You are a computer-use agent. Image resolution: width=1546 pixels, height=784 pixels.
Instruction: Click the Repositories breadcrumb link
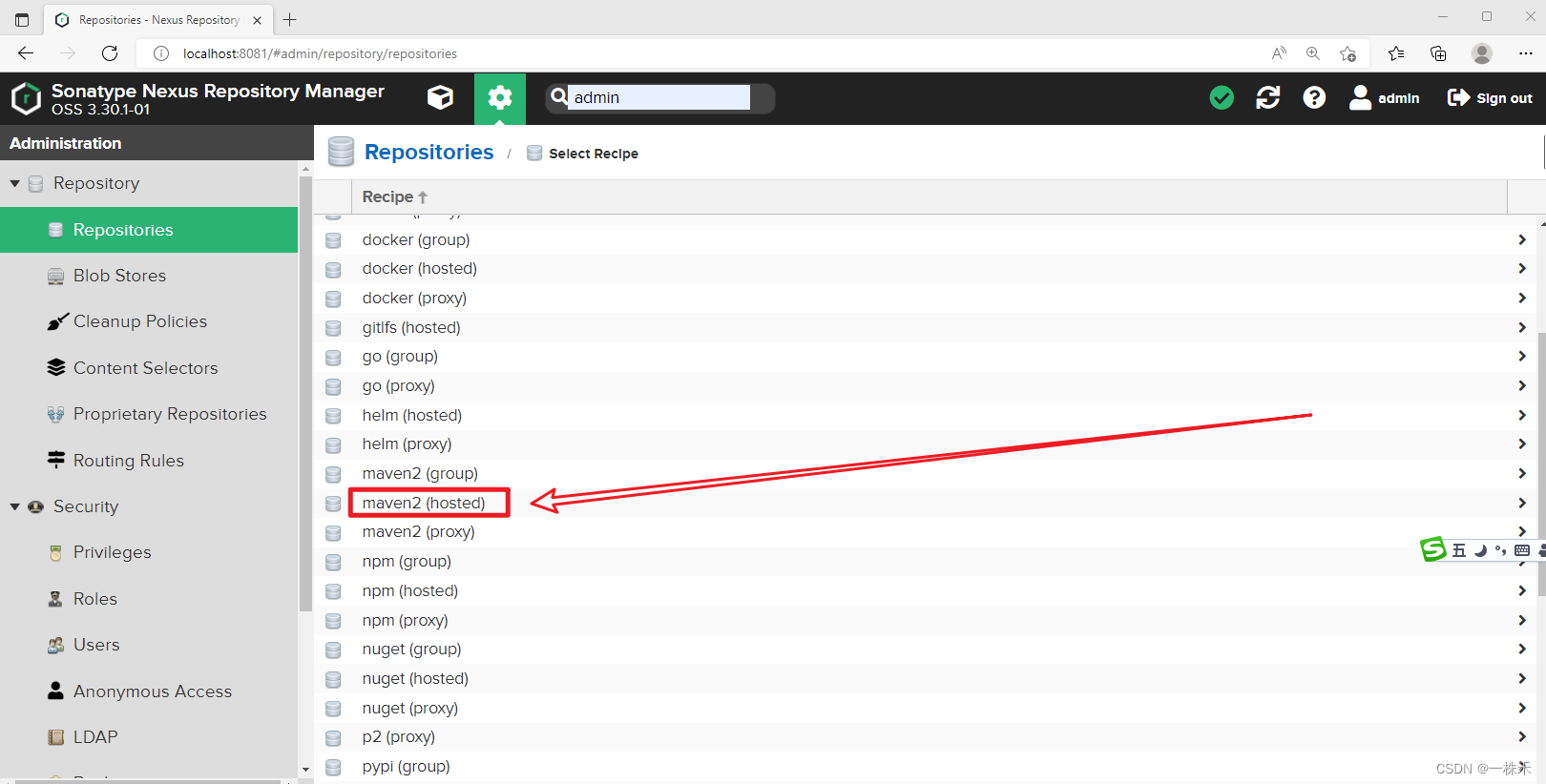tap(428, 152)
